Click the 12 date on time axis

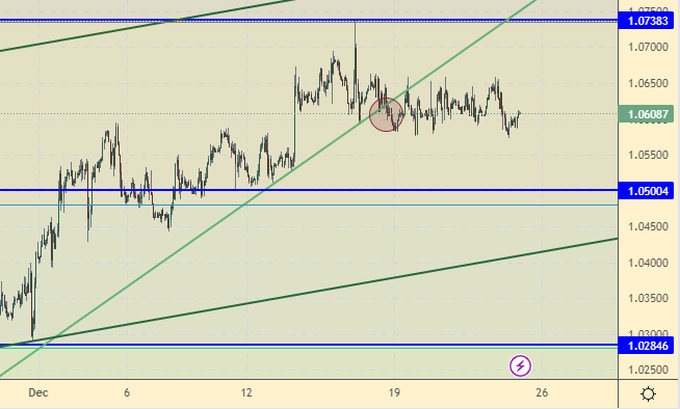point(246,393)
